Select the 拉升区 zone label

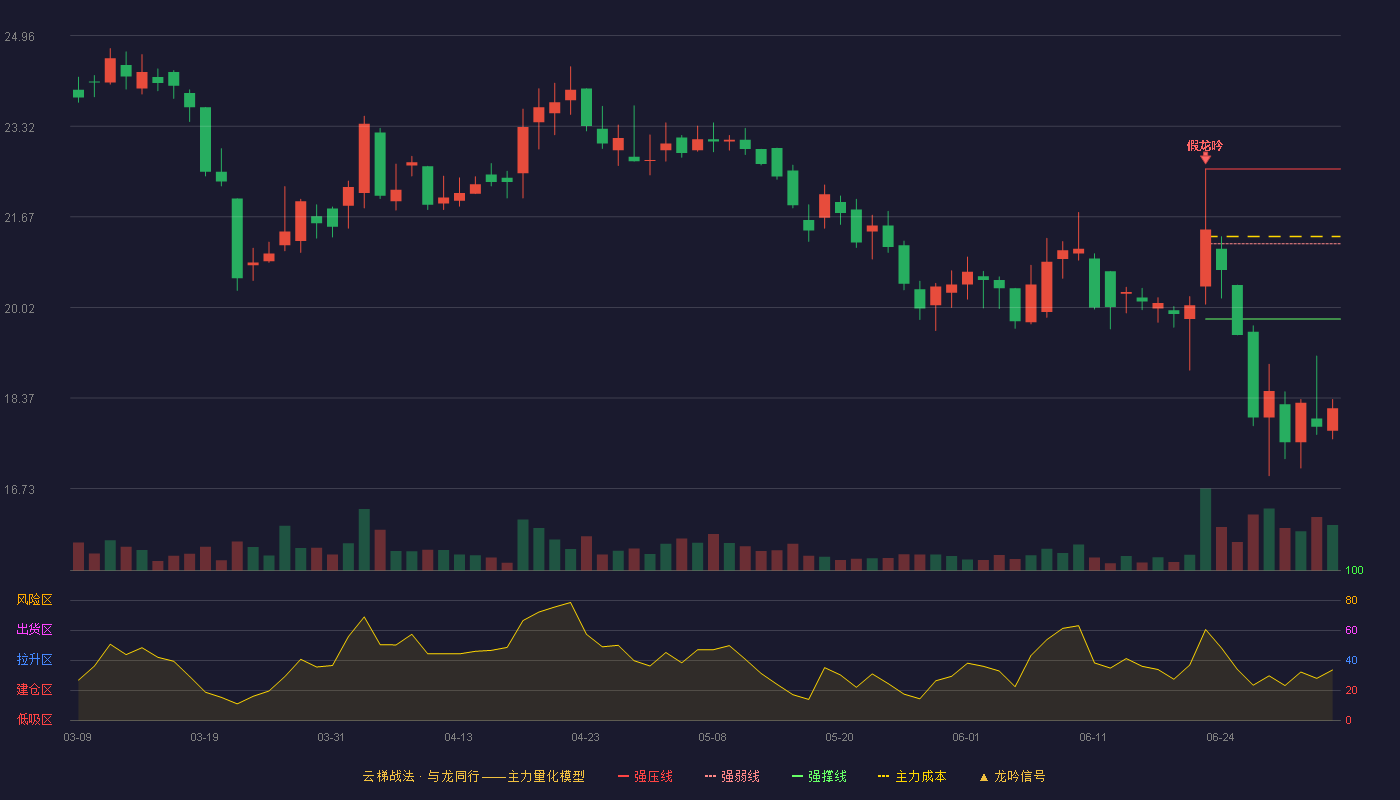coord(34,660)
